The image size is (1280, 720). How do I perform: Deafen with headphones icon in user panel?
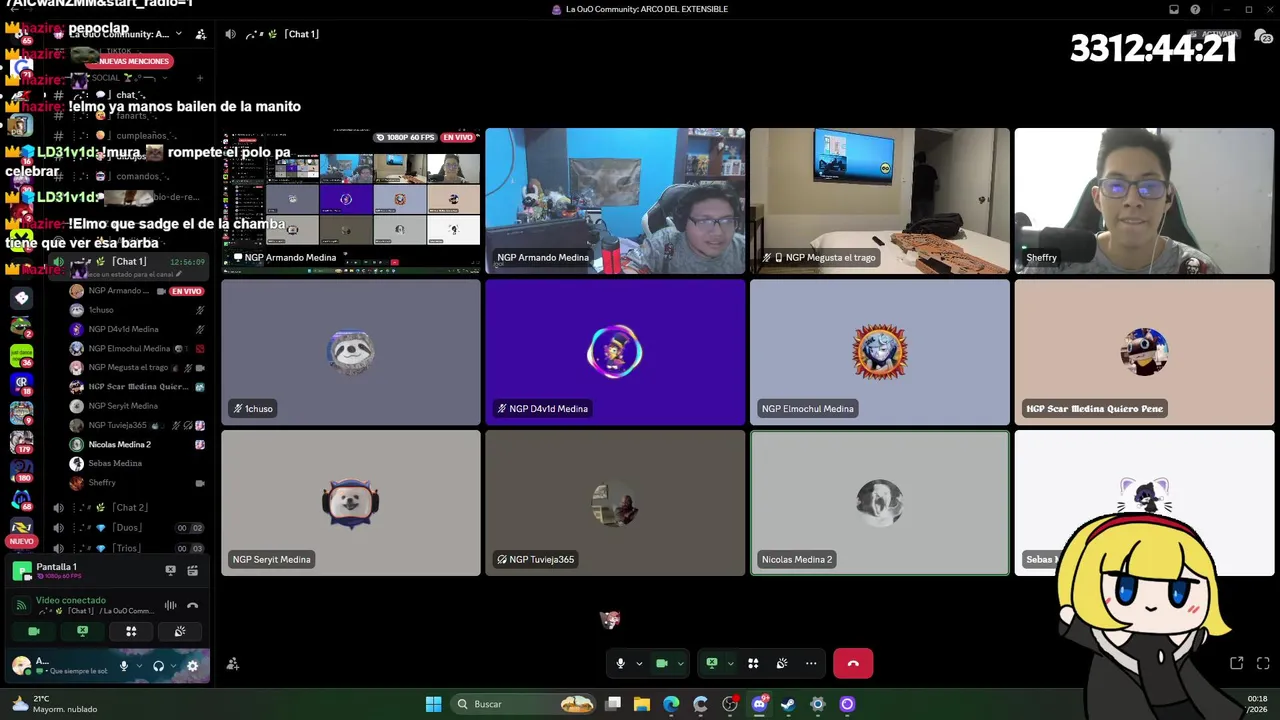158,665
